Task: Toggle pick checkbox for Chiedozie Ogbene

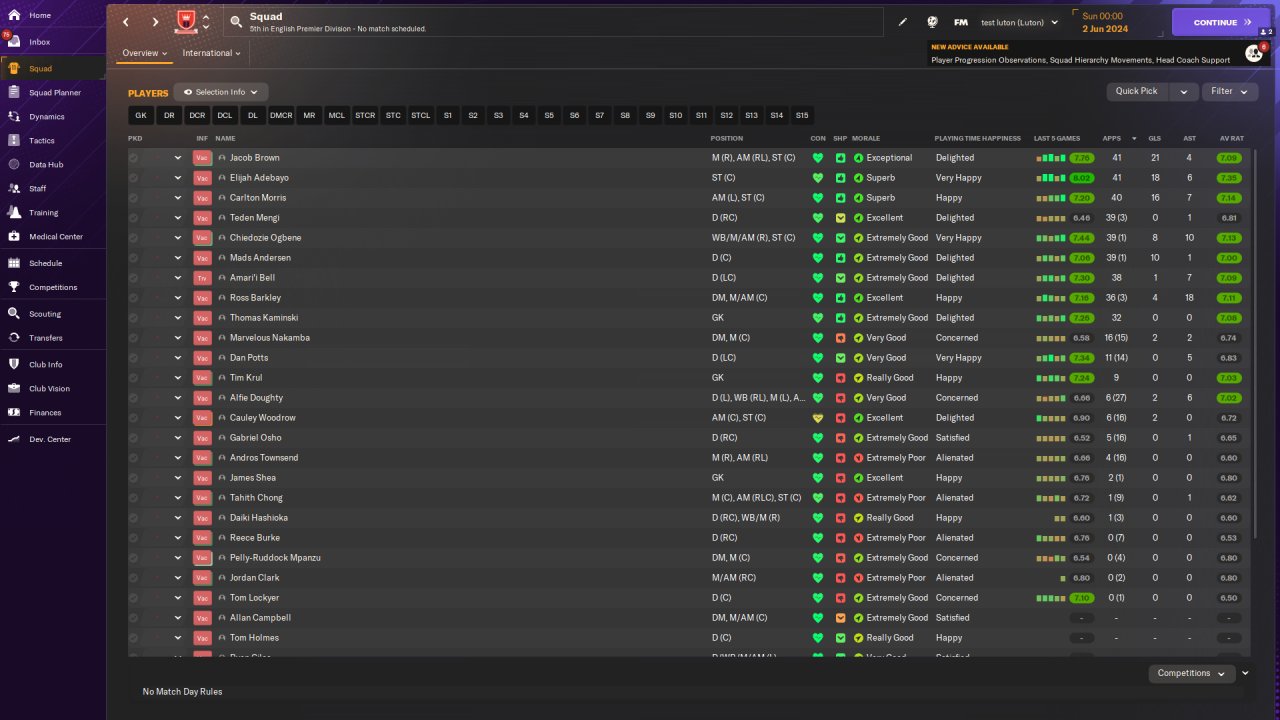Action: click(134, 238)
